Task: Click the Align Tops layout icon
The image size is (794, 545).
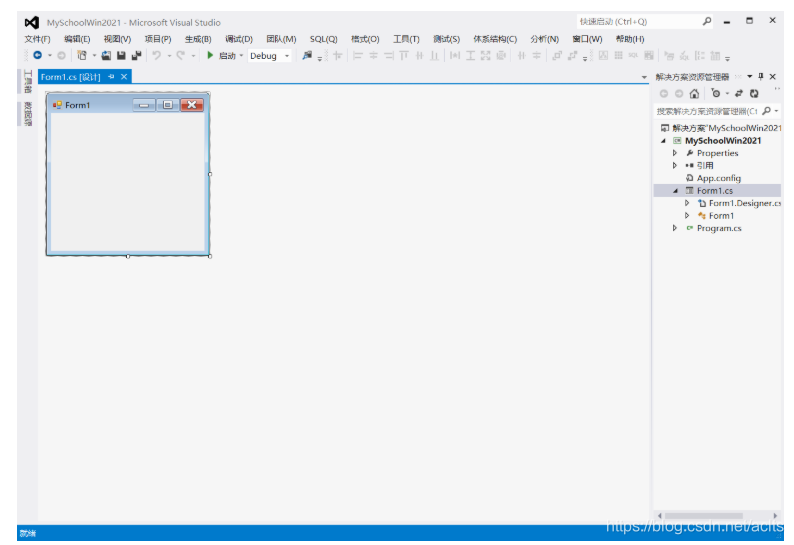Action: coord(404,56)
